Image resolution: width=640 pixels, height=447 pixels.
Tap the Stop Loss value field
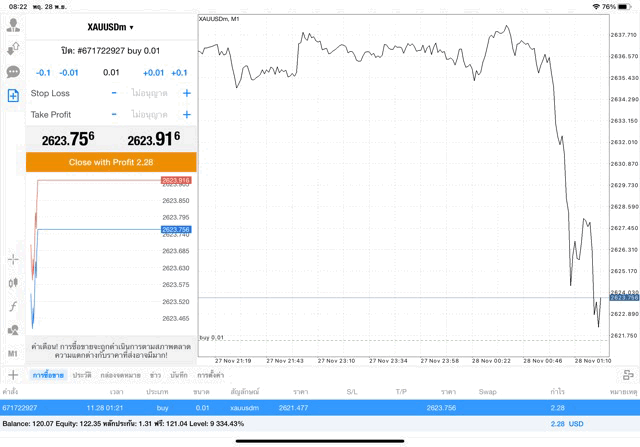pyautogui.click(x=150, y=93)
